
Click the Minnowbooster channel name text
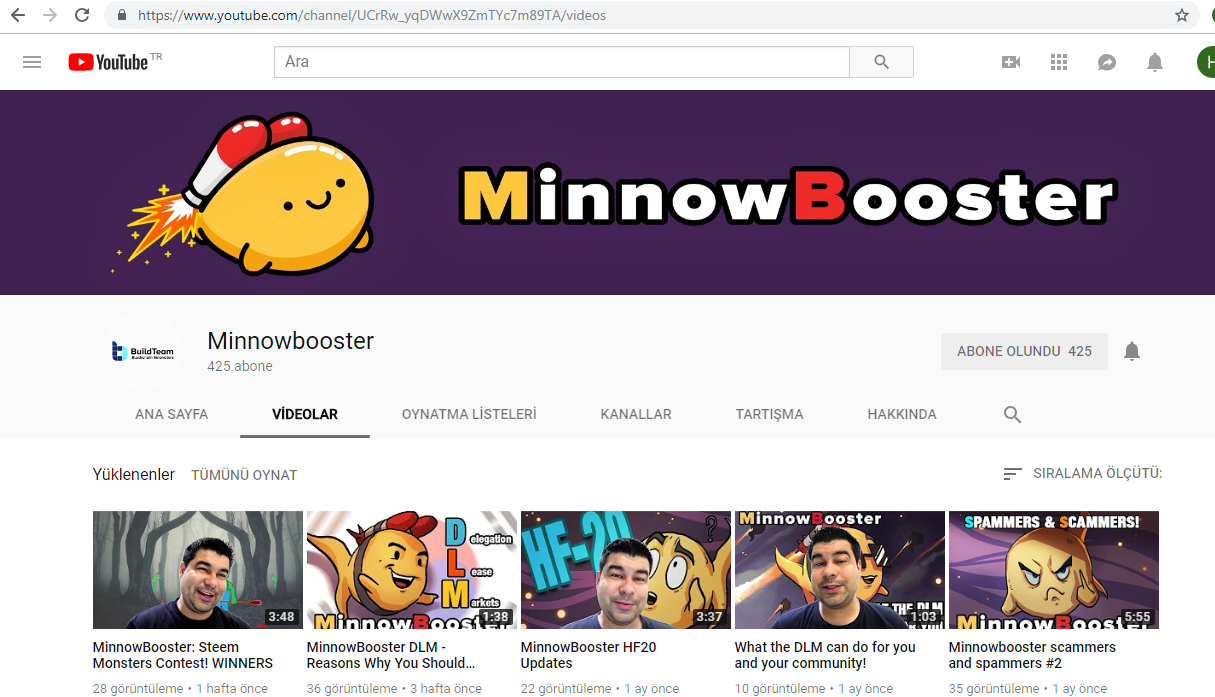290,340
